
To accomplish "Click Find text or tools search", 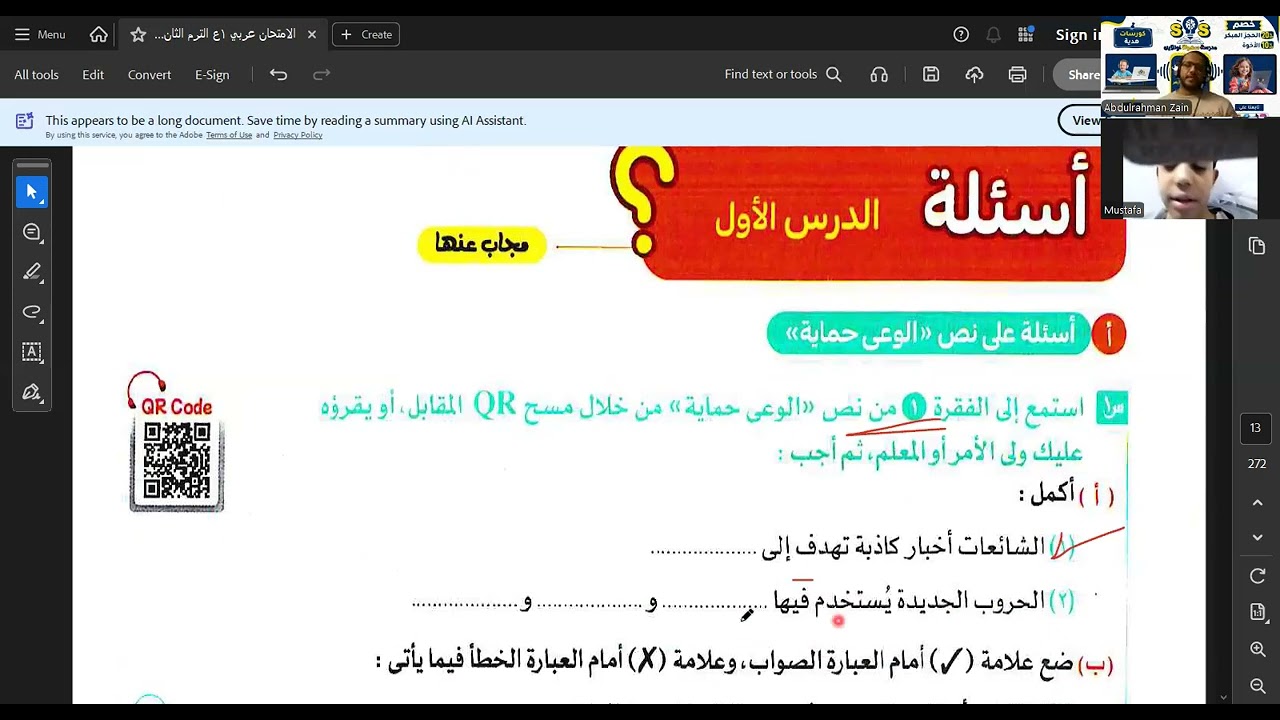I will 783,74.
